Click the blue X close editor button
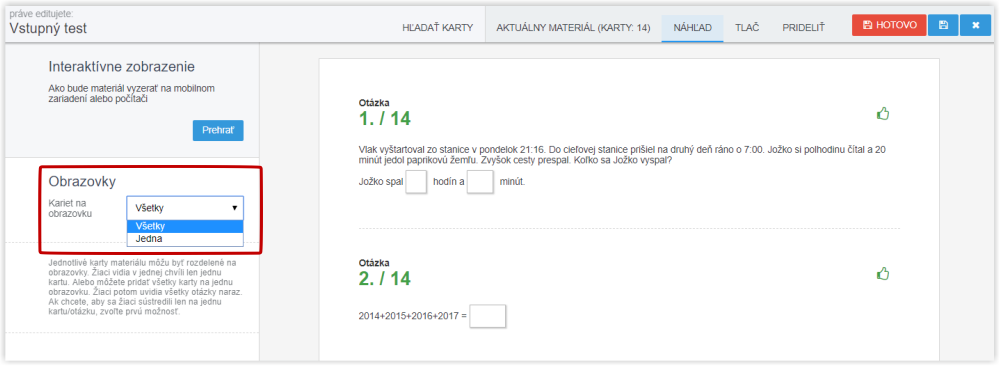This screenshot has height=366, width=1000. point(975,26)
